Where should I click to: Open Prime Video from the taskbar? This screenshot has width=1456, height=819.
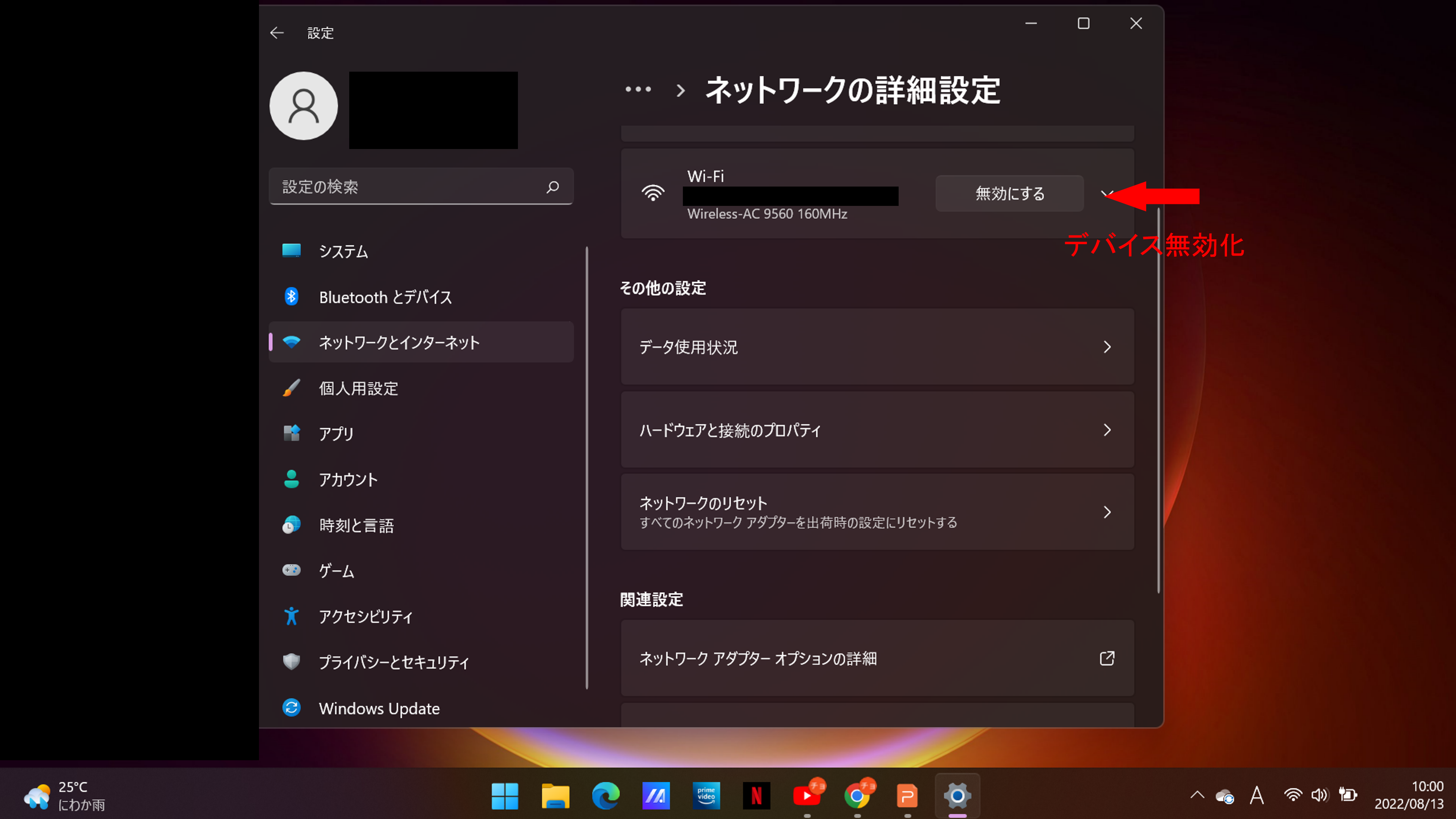pos(706,795)
